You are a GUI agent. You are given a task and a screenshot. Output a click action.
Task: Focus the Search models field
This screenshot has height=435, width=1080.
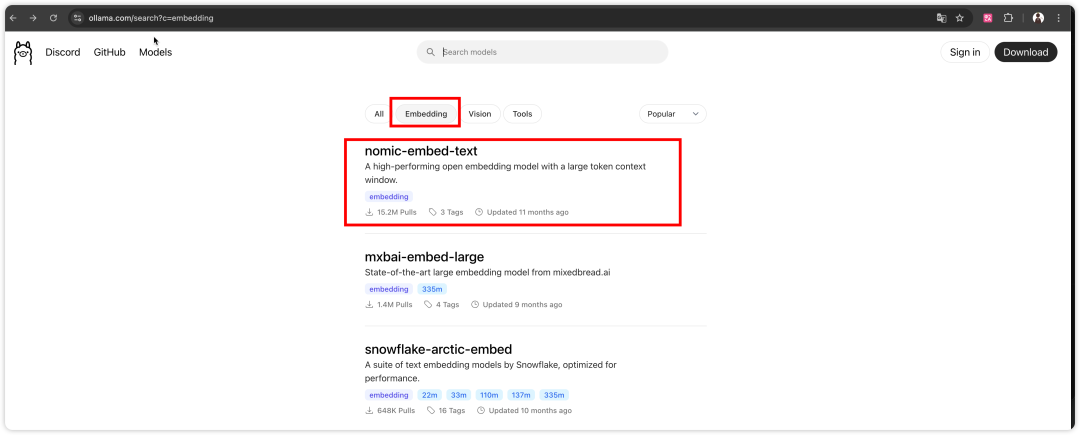click(542, 52)
